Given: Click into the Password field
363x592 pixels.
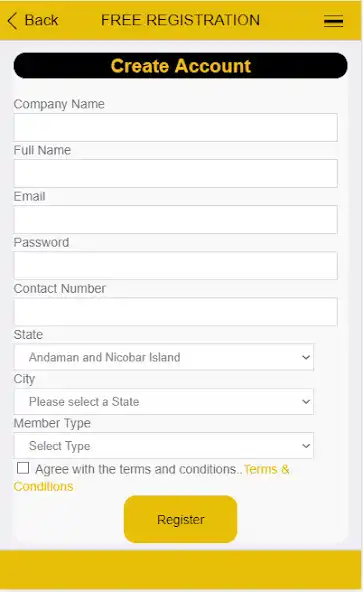Looking at the screenshot, I should tap(176, 266).
